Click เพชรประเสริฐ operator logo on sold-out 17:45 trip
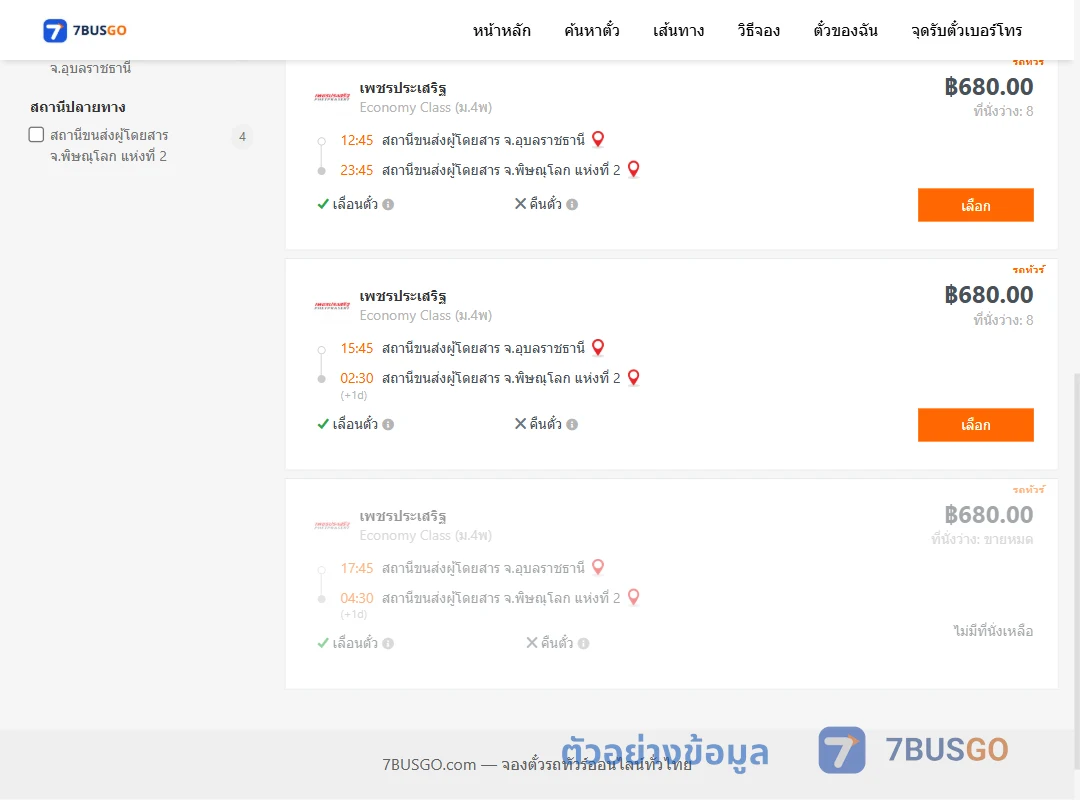This screenshot has height=800, width=1080. click(x=332, y=525)
